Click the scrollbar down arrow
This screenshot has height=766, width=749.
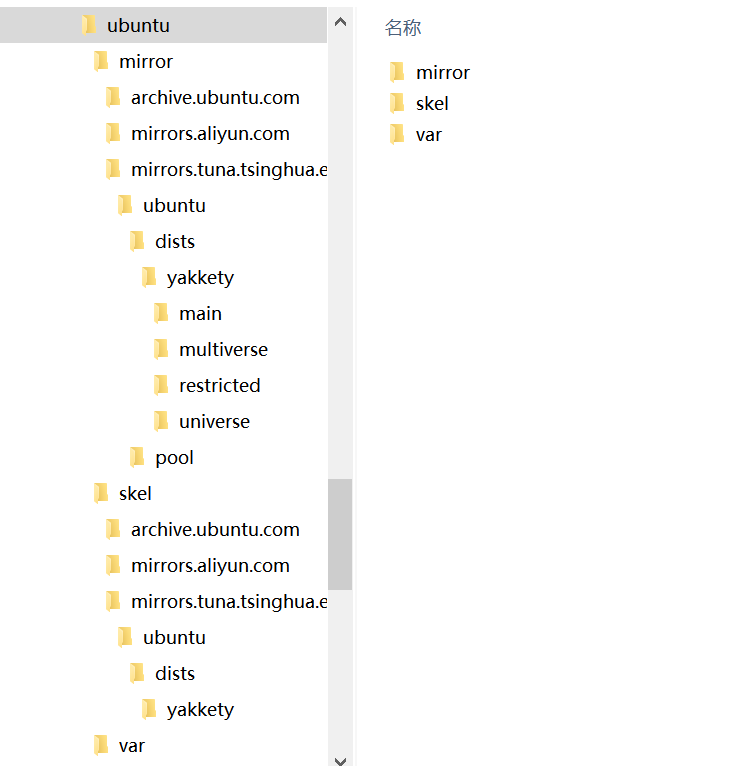click(x=341, y=760)
